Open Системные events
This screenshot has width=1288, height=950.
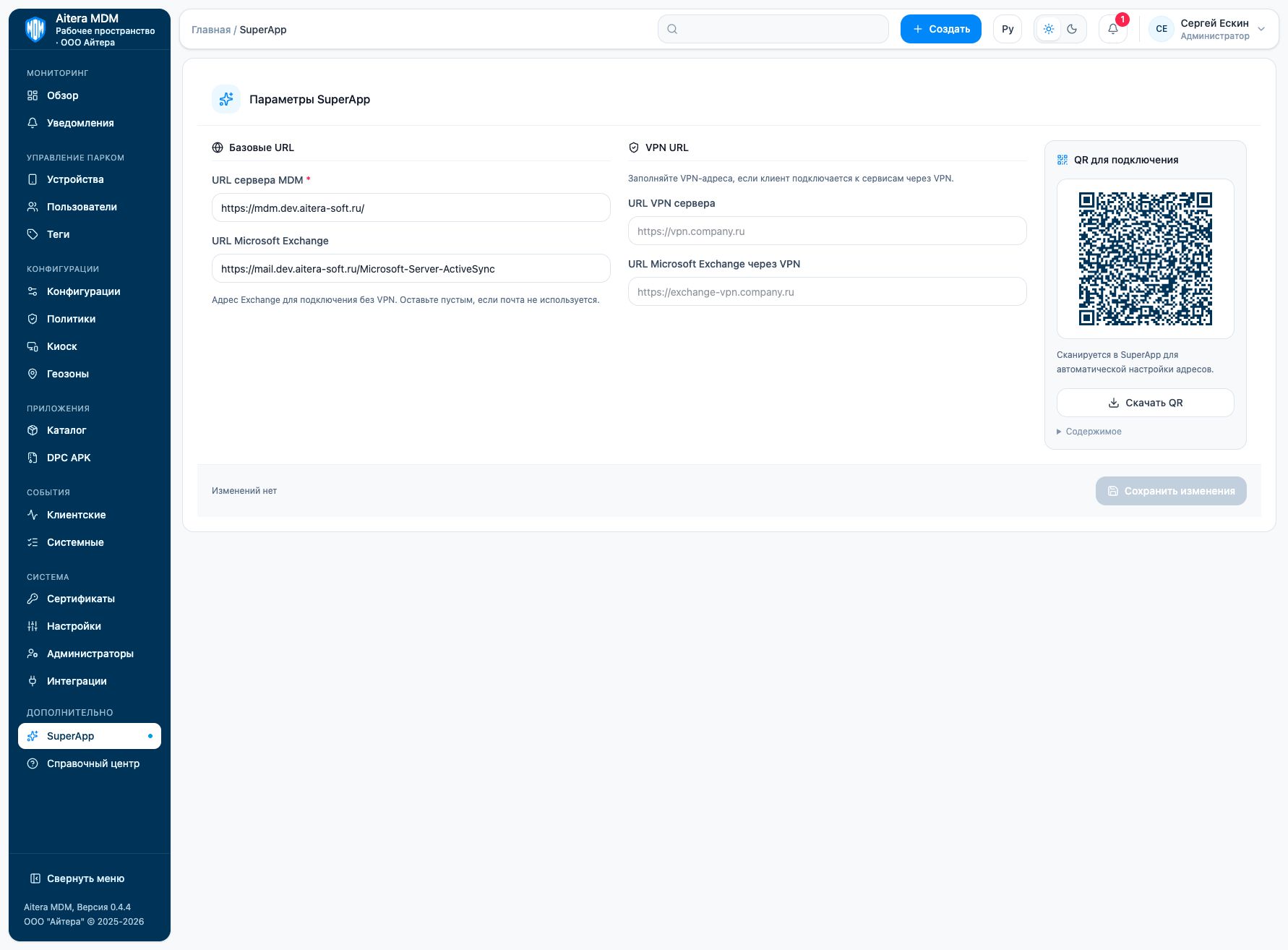pyautogui.click(x=90, y=542)
